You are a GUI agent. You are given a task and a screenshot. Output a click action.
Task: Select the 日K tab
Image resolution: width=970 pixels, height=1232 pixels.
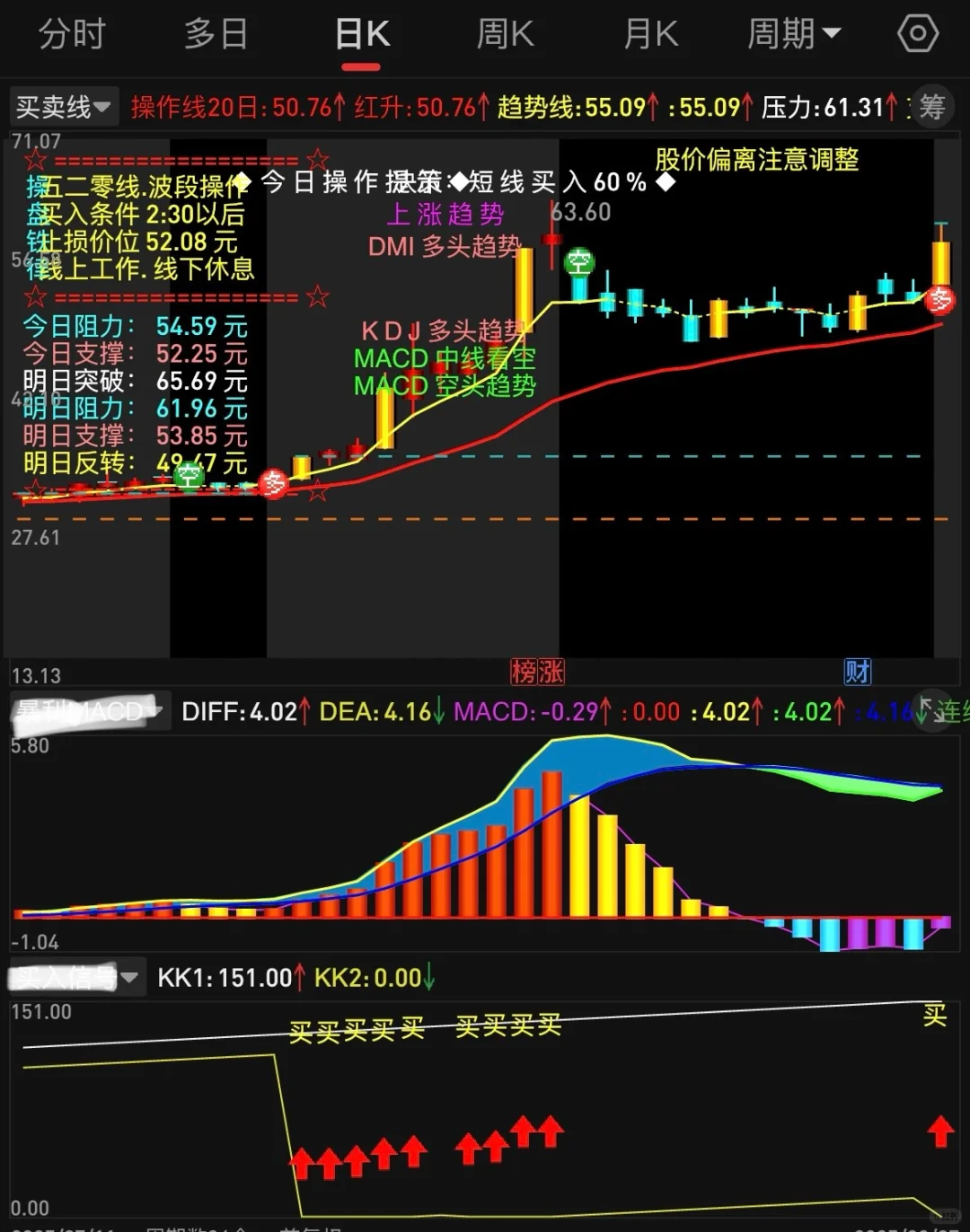[x=362, y=34]
